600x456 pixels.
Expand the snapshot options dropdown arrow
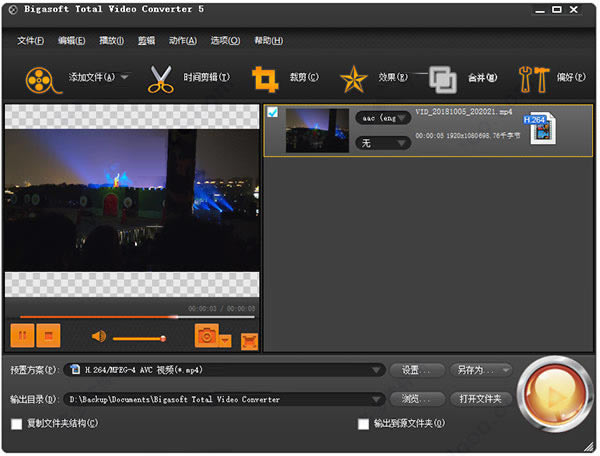(x=225, y=340)
